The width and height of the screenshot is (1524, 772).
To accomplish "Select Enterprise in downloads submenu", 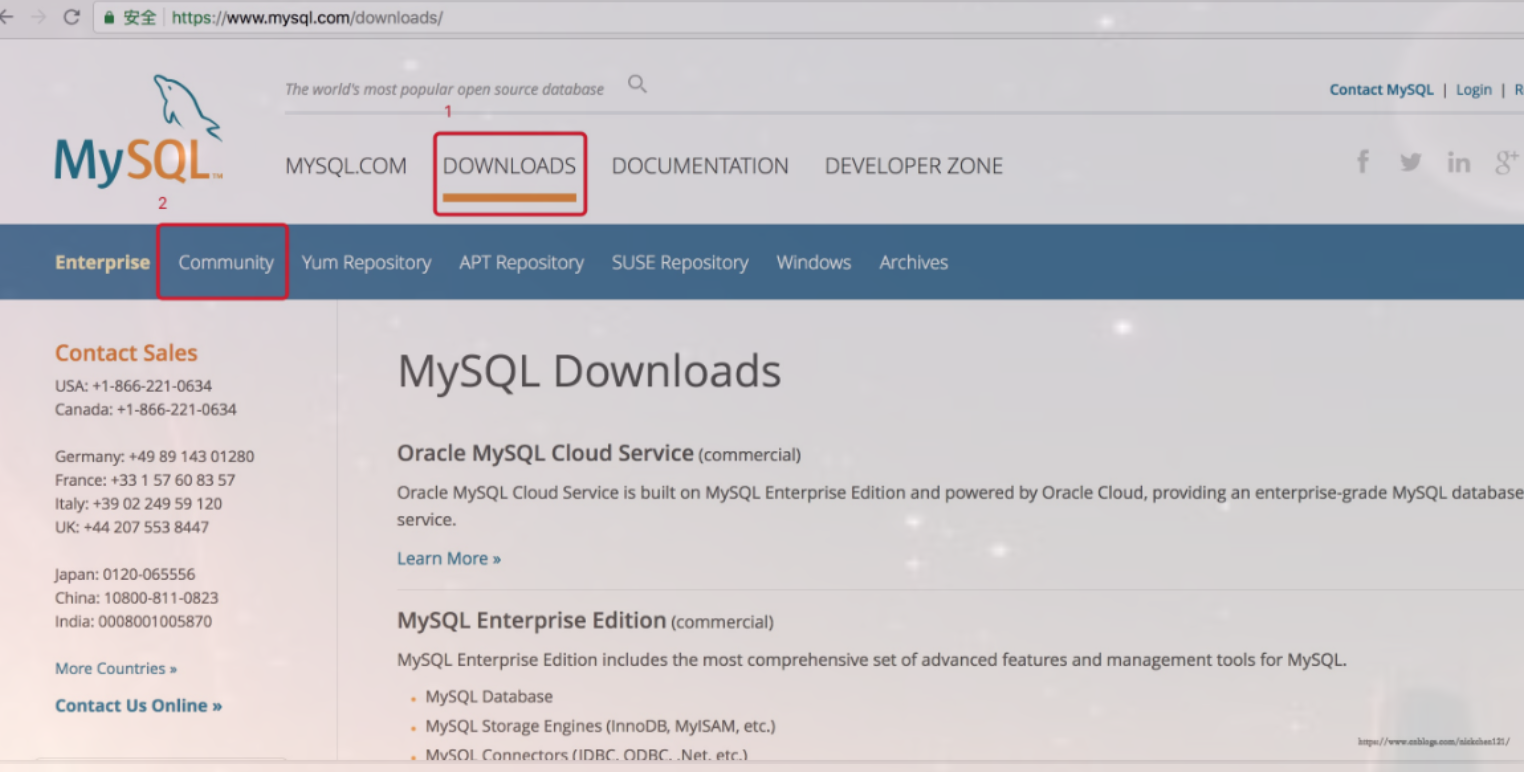I will point(102,262).
